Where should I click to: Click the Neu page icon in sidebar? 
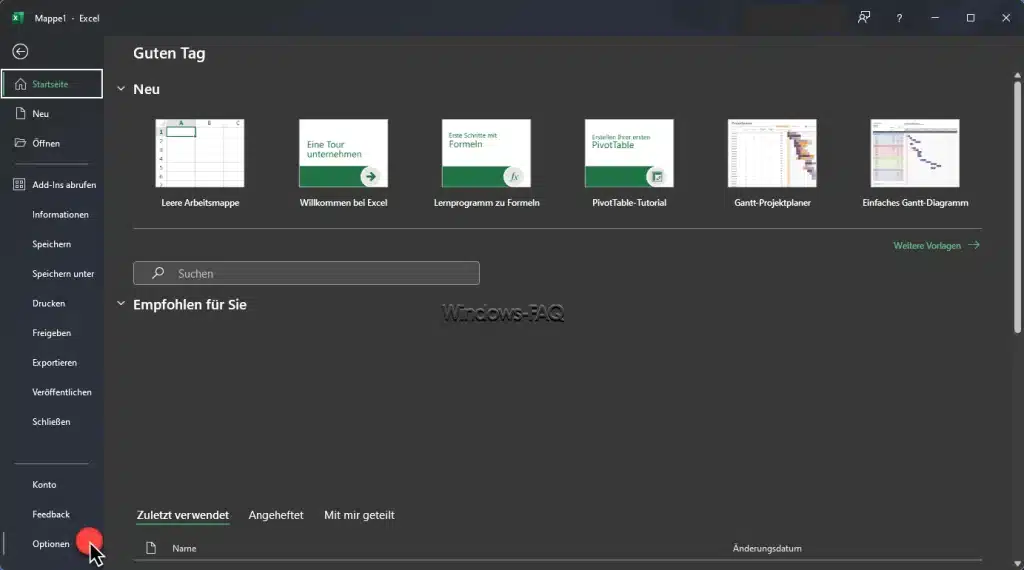pyautogui.click(x=20, y=114)
